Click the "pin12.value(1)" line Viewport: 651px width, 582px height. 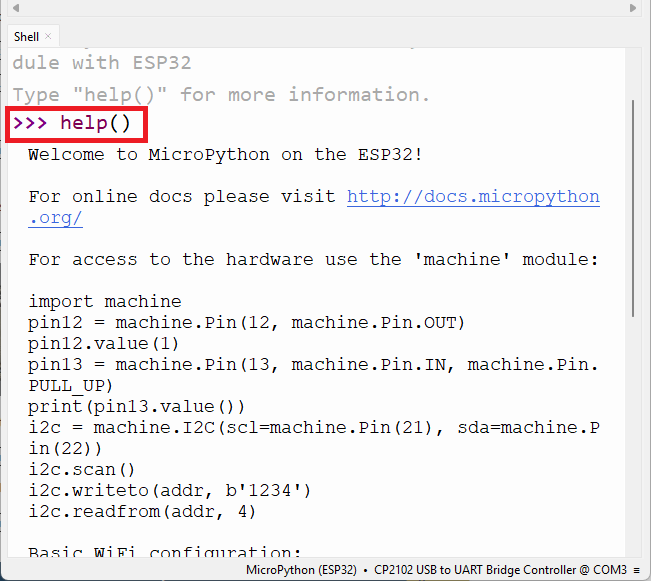[x=105, y=343]
